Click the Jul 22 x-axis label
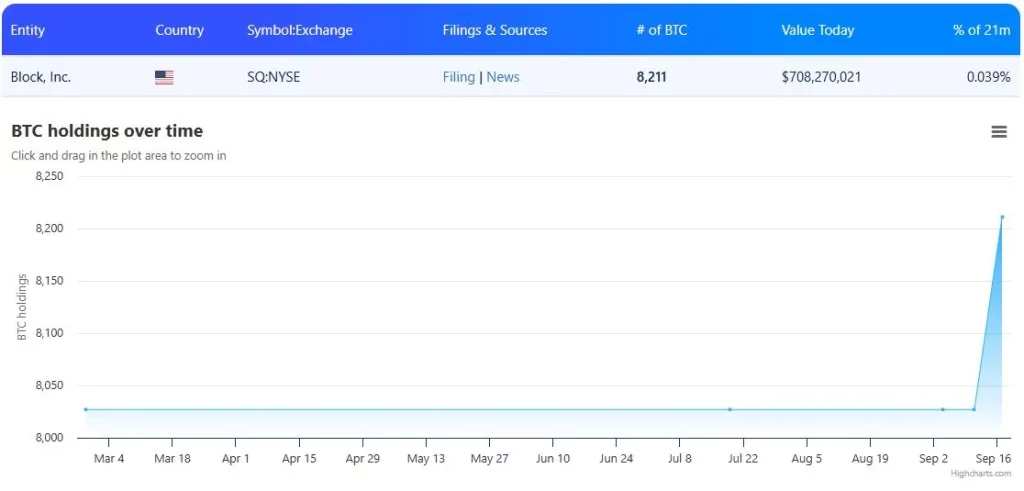1024x491 pixels. pyautogui.click(x=743, y=458)
